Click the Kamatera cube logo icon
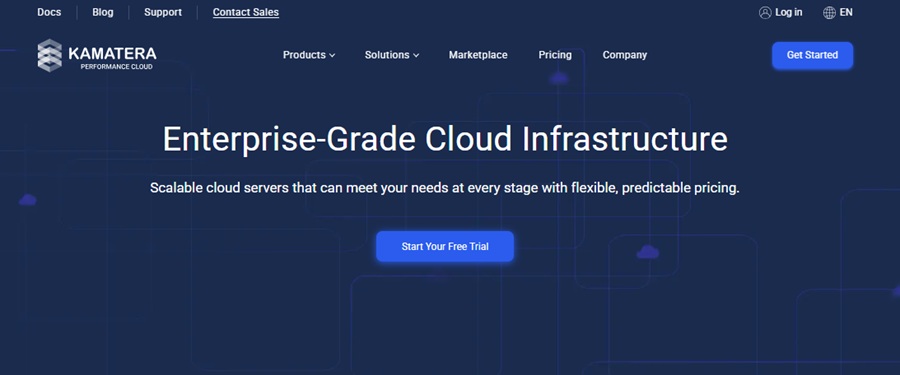The height and width of the screenshot is (375, 900). [50, 56]
